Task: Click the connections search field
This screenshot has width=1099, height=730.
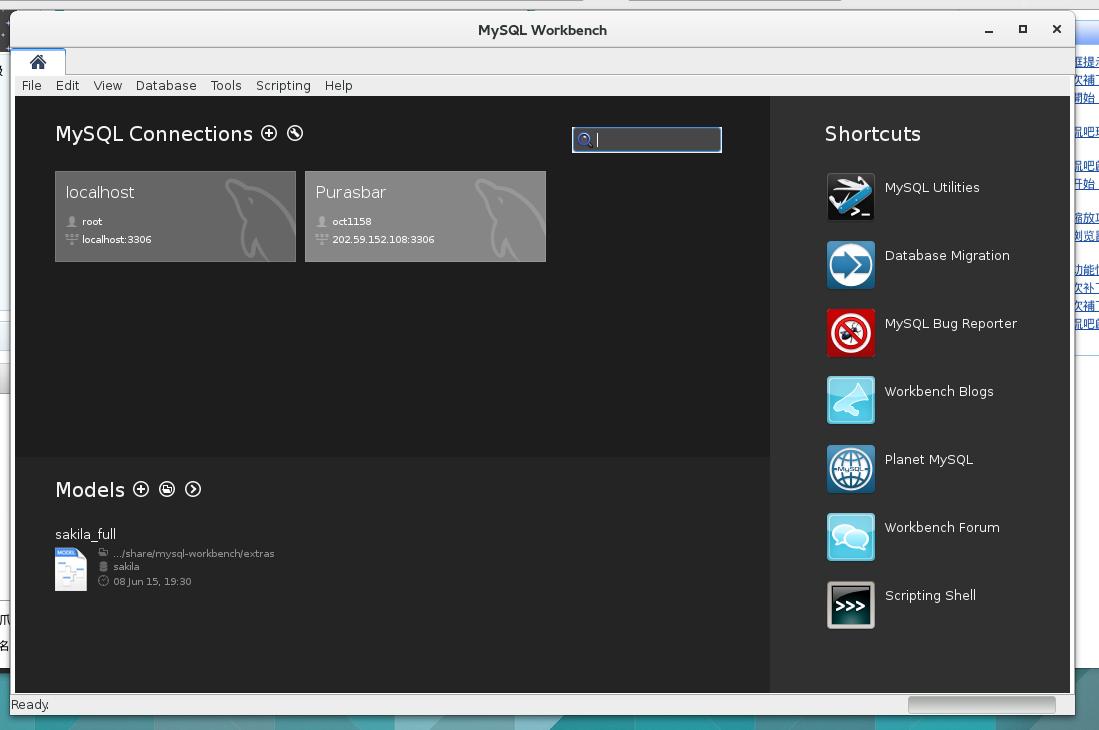Action: (x=646, y=139)
